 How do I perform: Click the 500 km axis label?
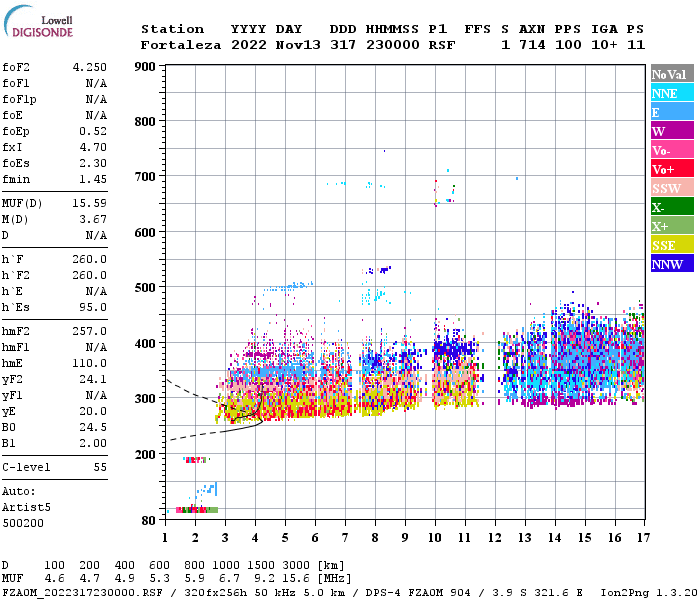(x=145, y=288)
